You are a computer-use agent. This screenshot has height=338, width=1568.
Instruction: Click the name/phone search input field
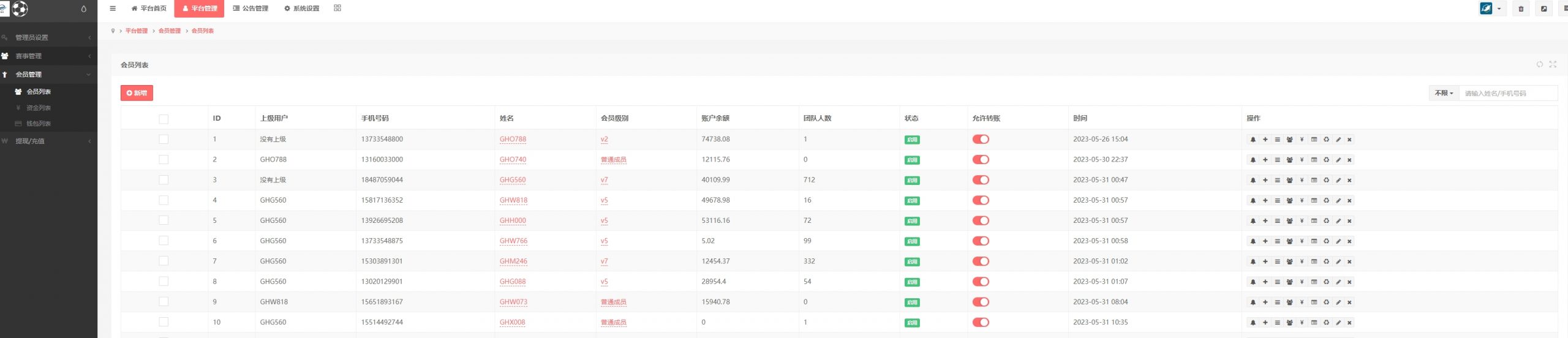pos(1508,93)
